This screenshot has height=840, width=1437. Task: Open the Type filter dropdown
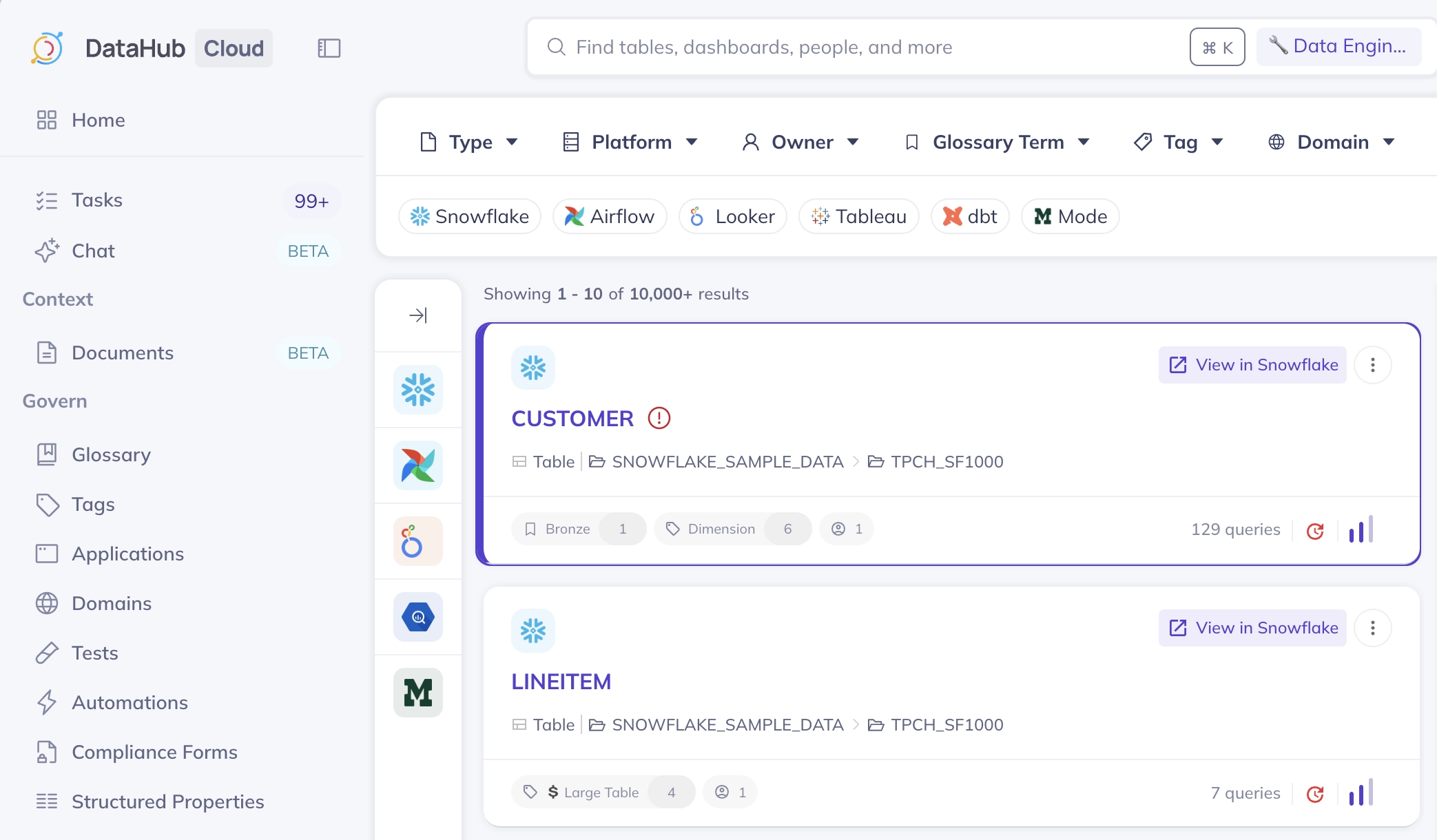pos(469,142)
